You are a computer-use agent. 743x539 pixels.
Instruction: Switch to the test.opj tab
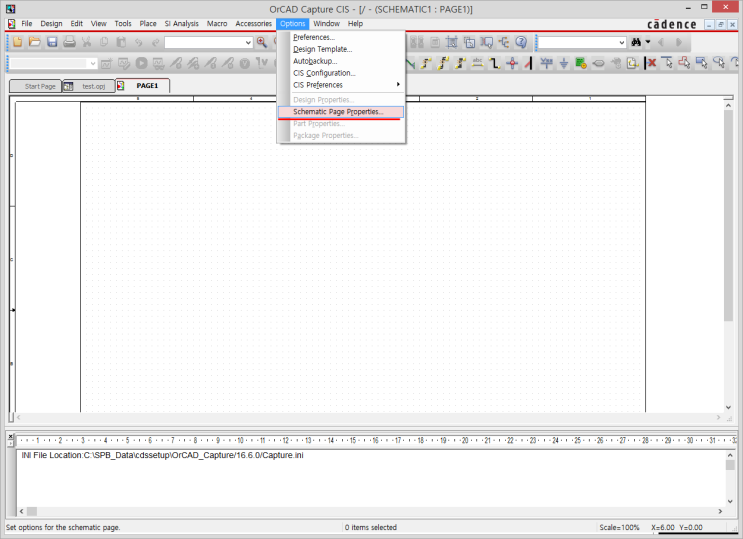89,86
